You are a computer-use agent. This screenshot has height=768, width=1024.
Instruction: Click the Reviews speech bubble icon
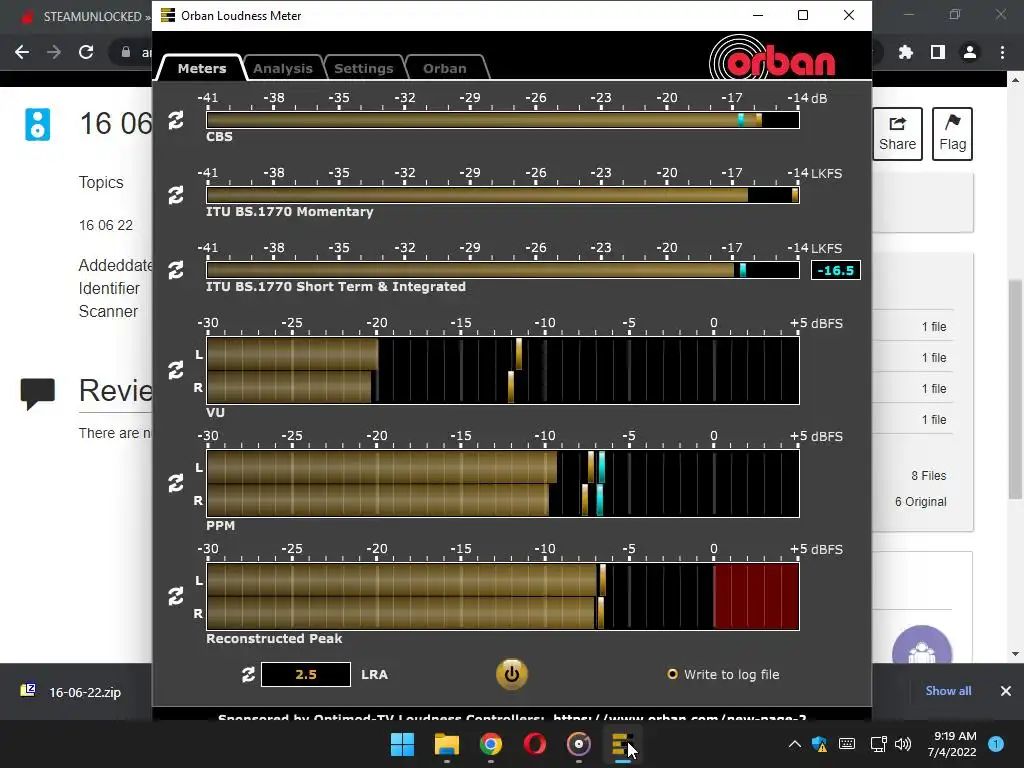(x=37, y=393)
